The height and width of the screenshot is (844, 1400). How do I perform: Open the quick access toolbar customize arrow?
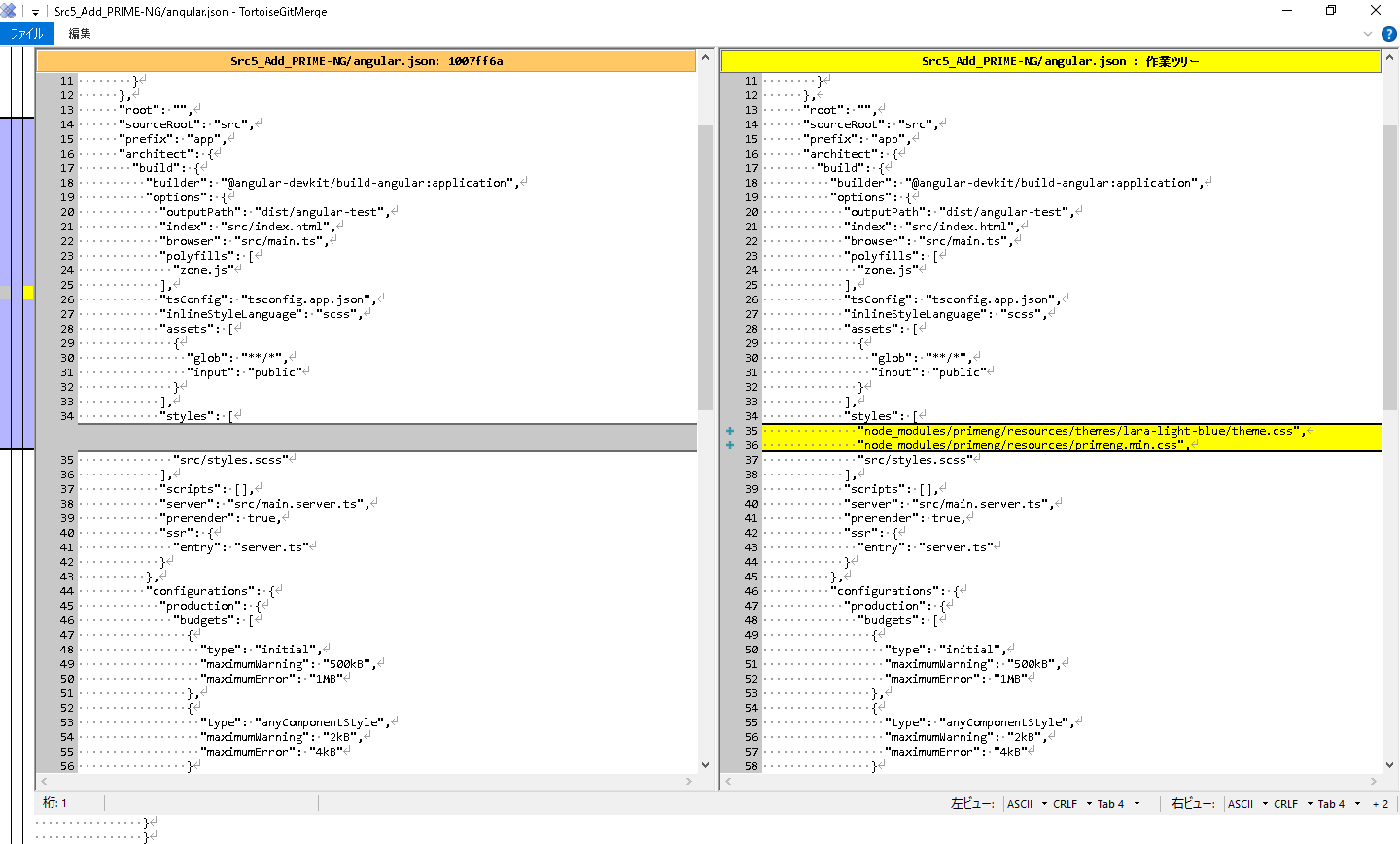click(35, 12)
